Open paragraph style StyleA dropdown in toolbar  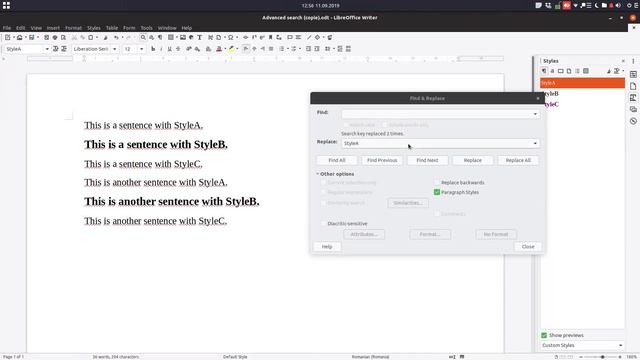click(x=47, y=49)
